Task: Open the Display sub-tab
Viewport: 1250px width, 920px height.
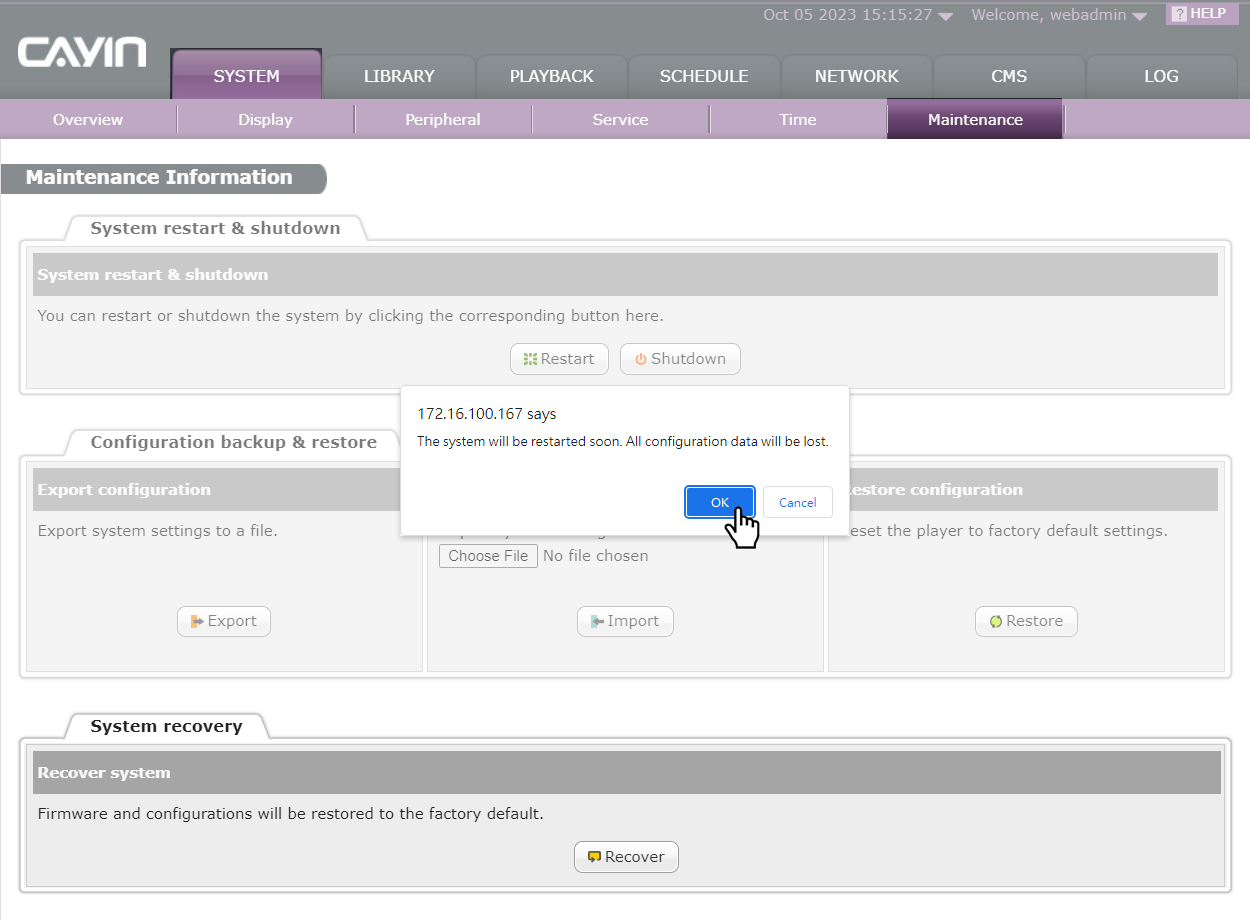Action: pyautogui.click(x=266, y=119)
